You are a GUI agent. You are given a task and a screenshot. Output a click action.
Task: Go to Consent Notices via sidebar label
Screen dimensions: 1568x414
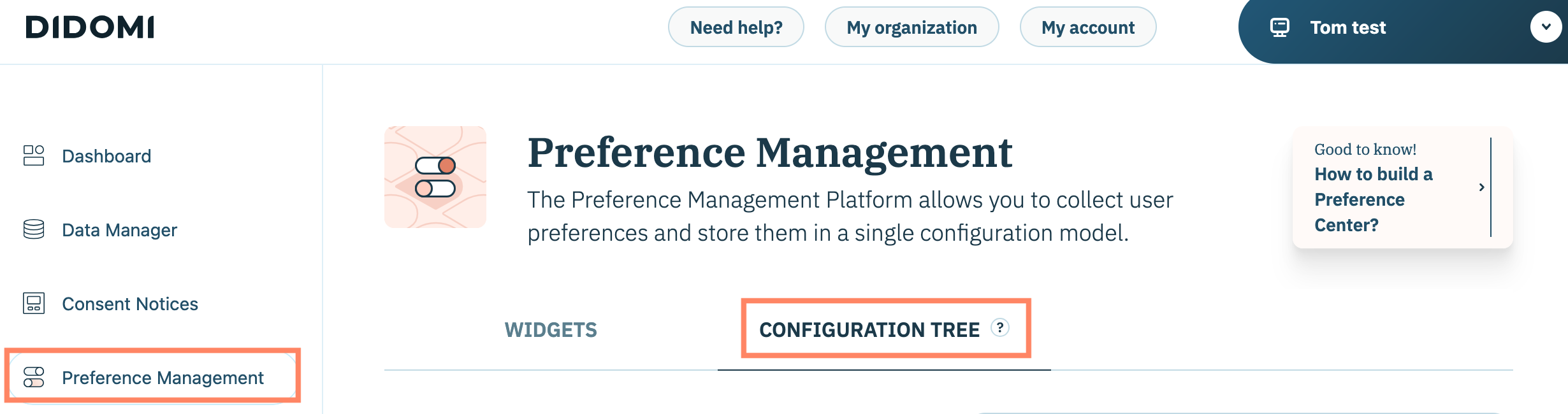(130, 304)
